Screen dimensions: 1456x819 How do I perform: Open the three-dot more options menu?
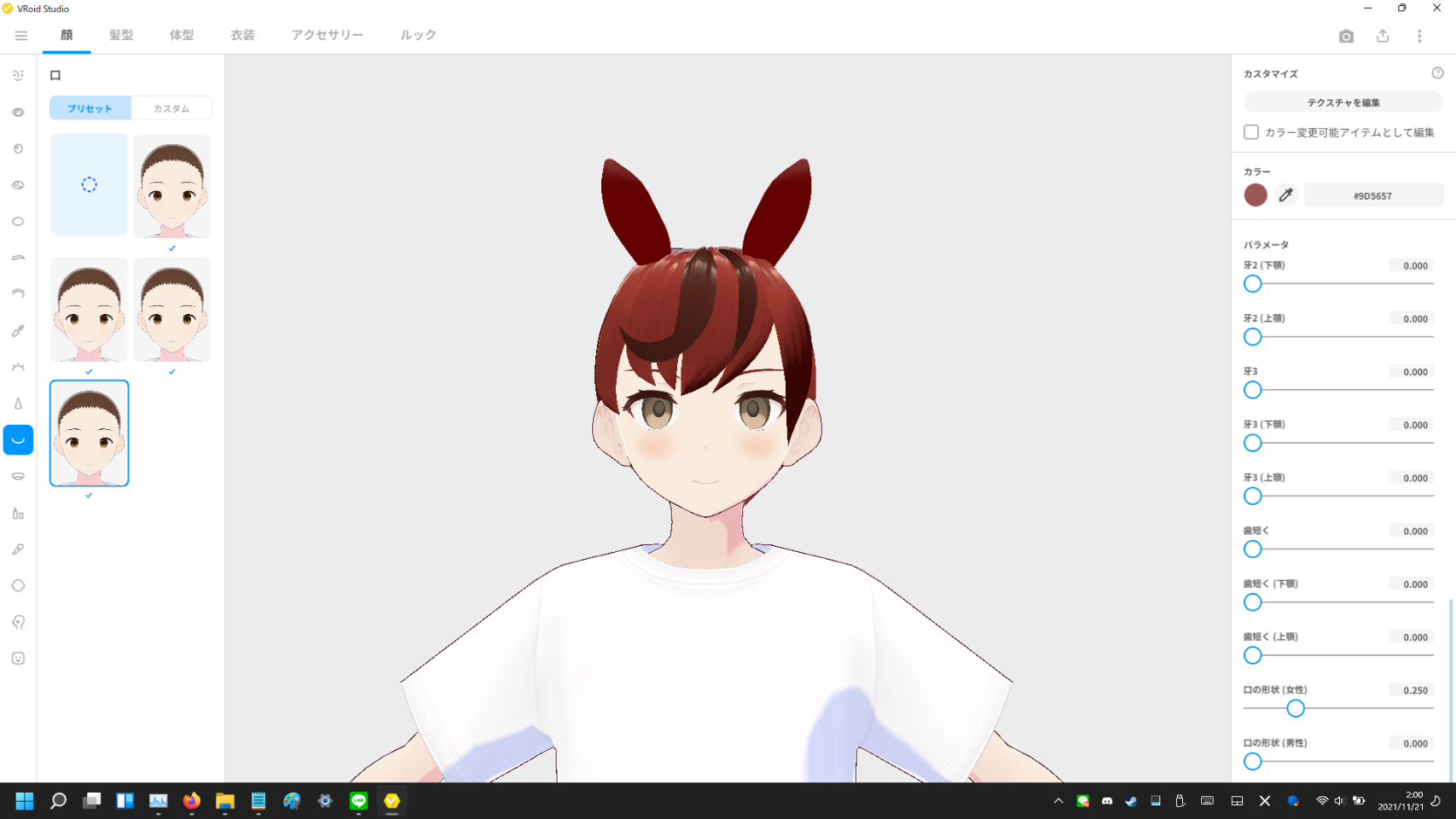click(x=1419, y=36)
